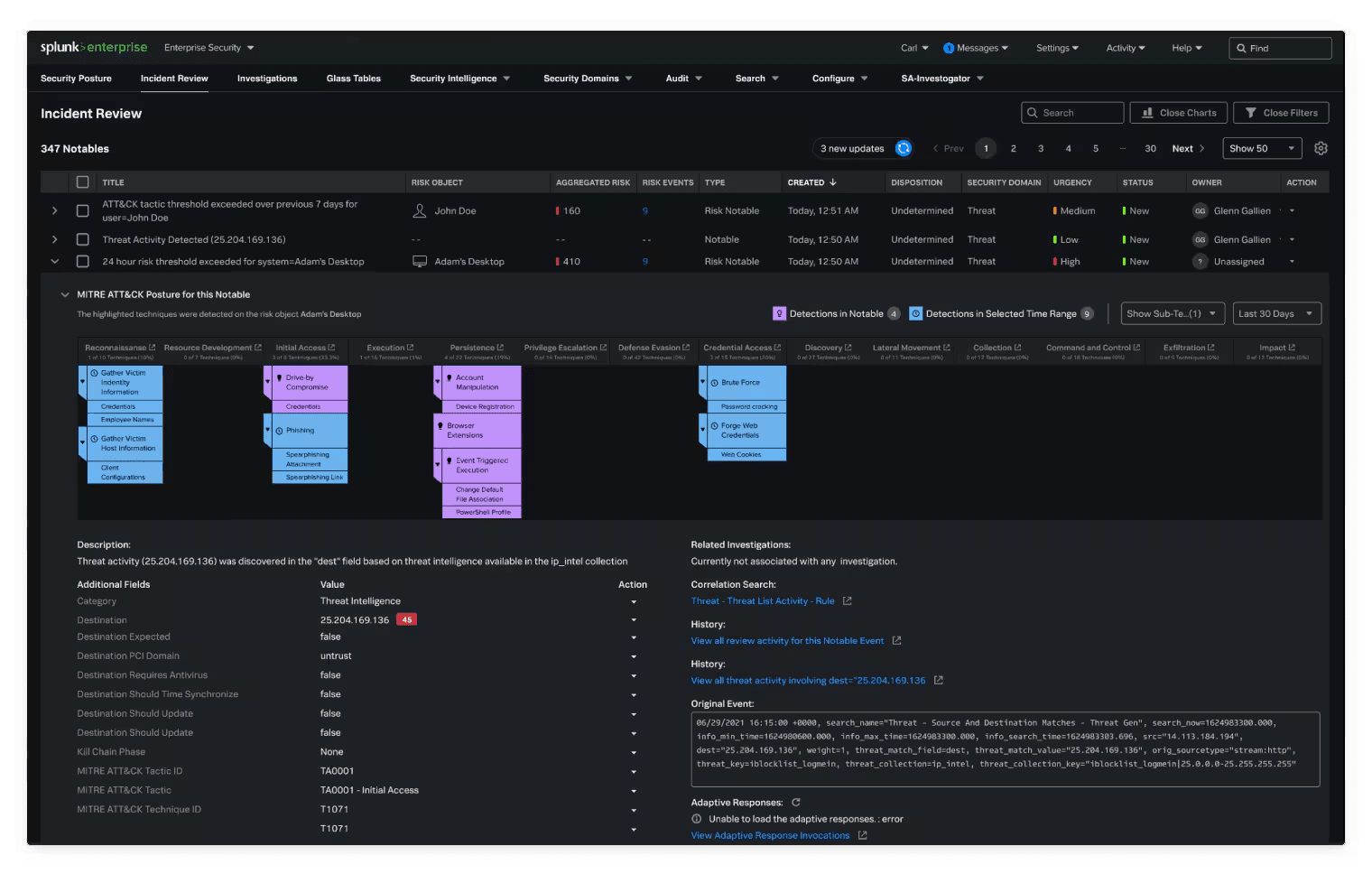This screenshot has width=1372, height=883.
Task: Click the Reconnaissance external link icon
Action: tap(152, 348)
